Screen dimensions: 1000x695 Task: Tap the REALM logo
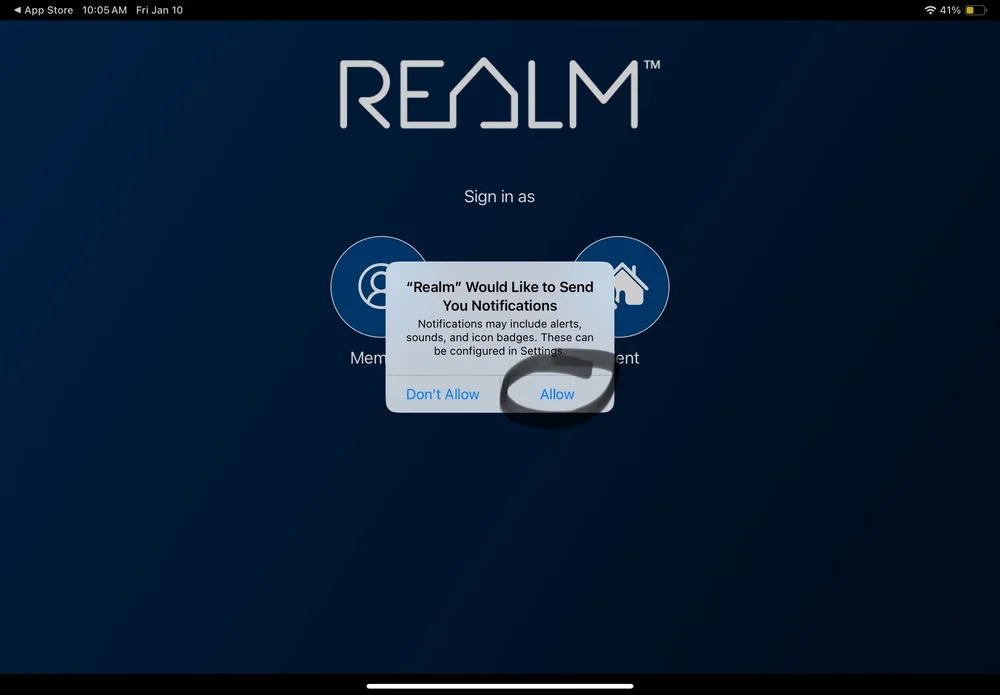(500, 94)
